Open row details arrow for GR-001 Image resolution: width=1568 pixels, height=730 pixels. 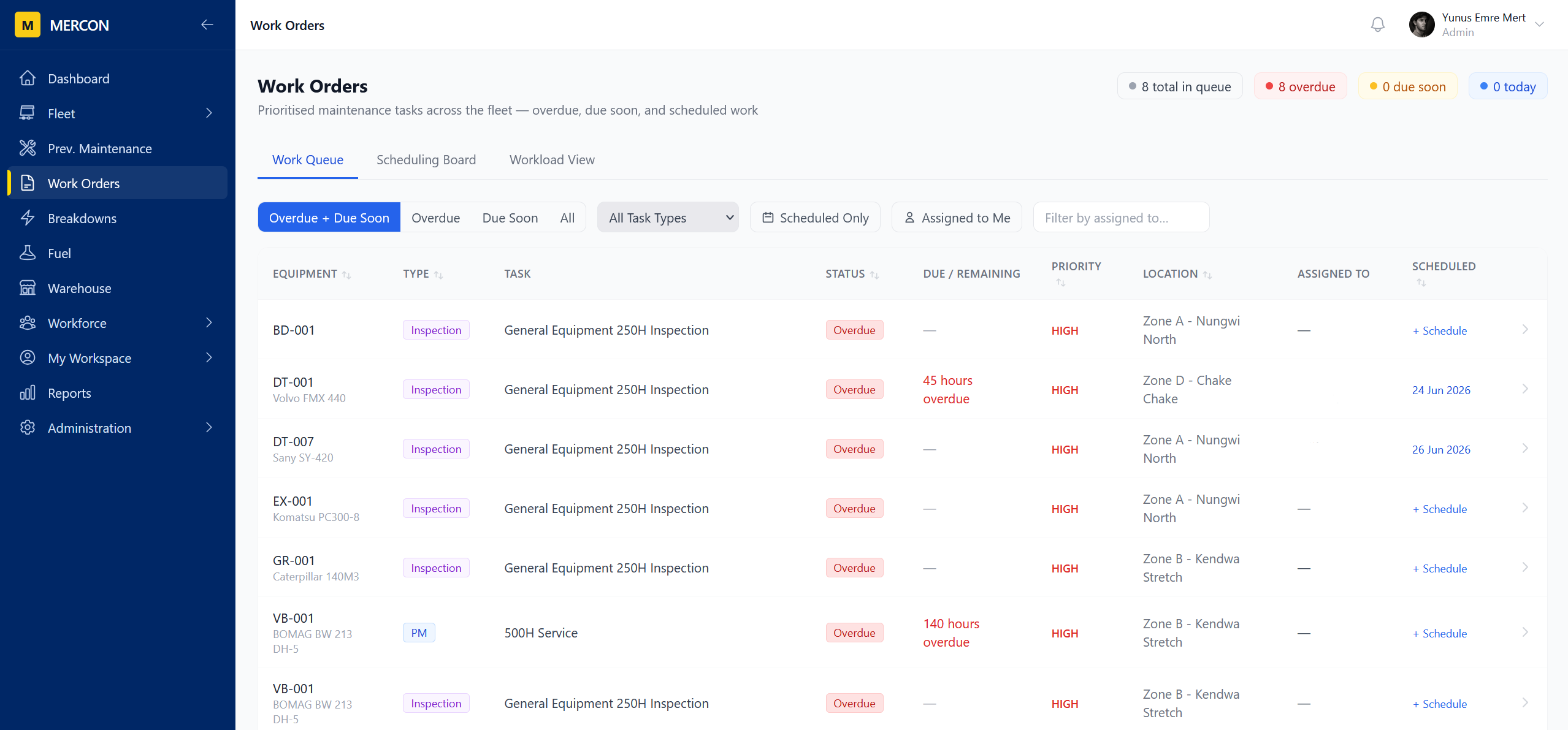(x=1525, y=568)
